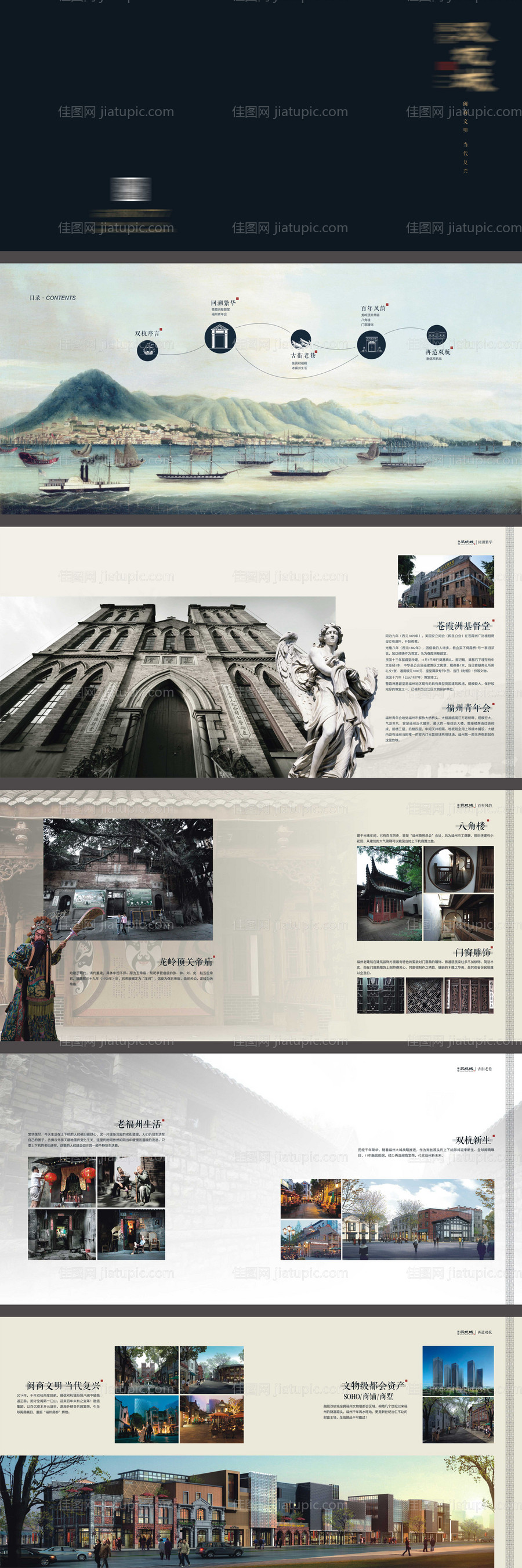Click the arched doorway icon under 回溯繁华
522x1568 pixels.
point(220,337)
